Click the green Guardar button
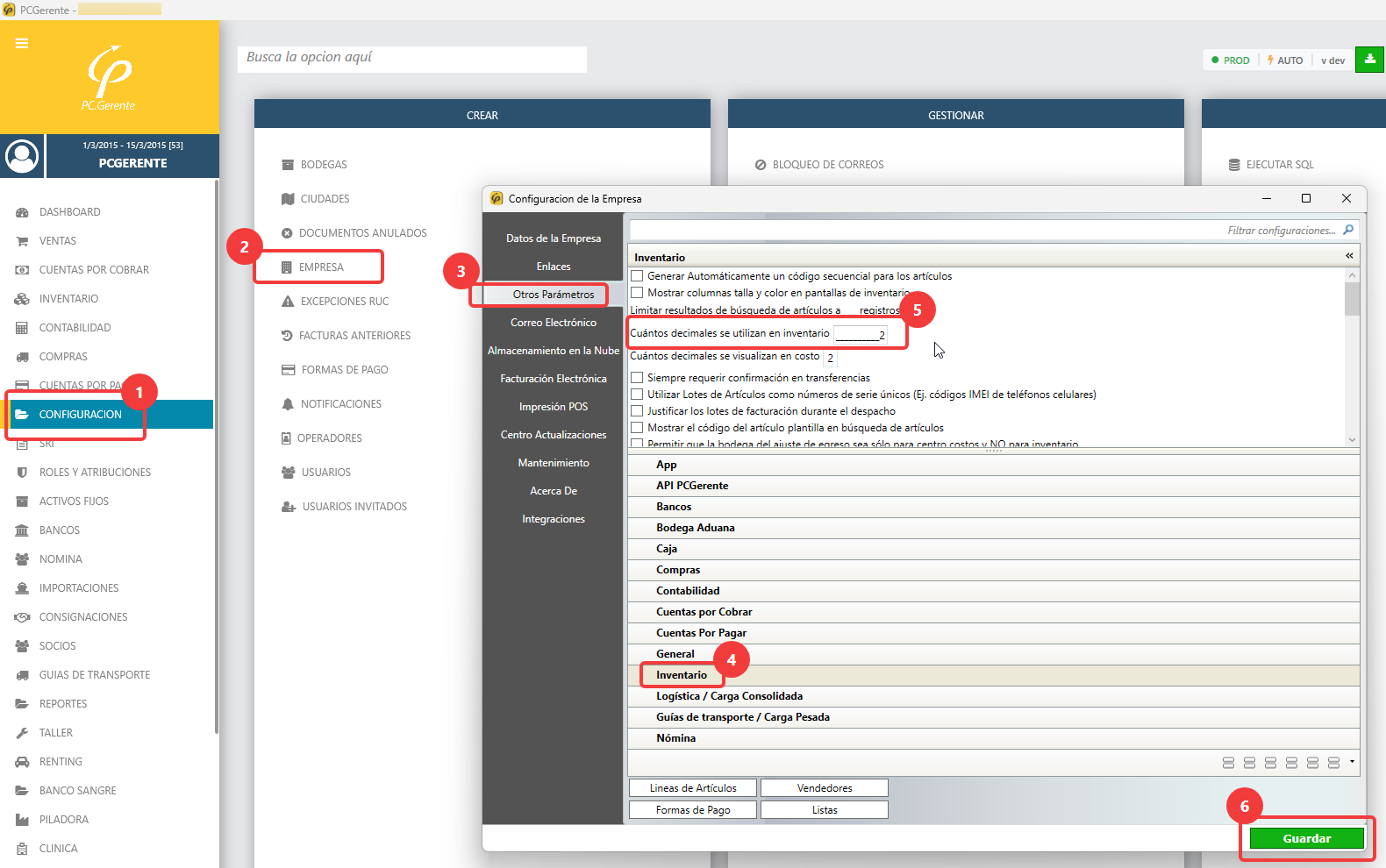The width and height of the screenshot is (1386, 868). (x=1307, y=838)
